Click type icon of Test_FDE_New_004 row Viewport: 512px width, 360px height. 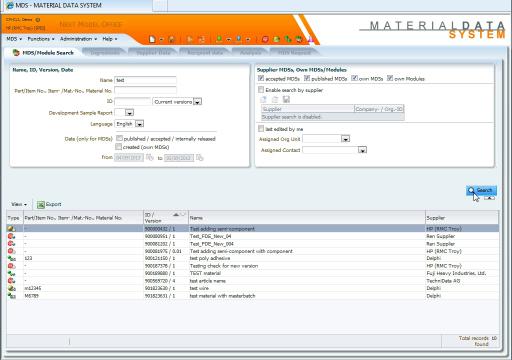click(11, 244)
